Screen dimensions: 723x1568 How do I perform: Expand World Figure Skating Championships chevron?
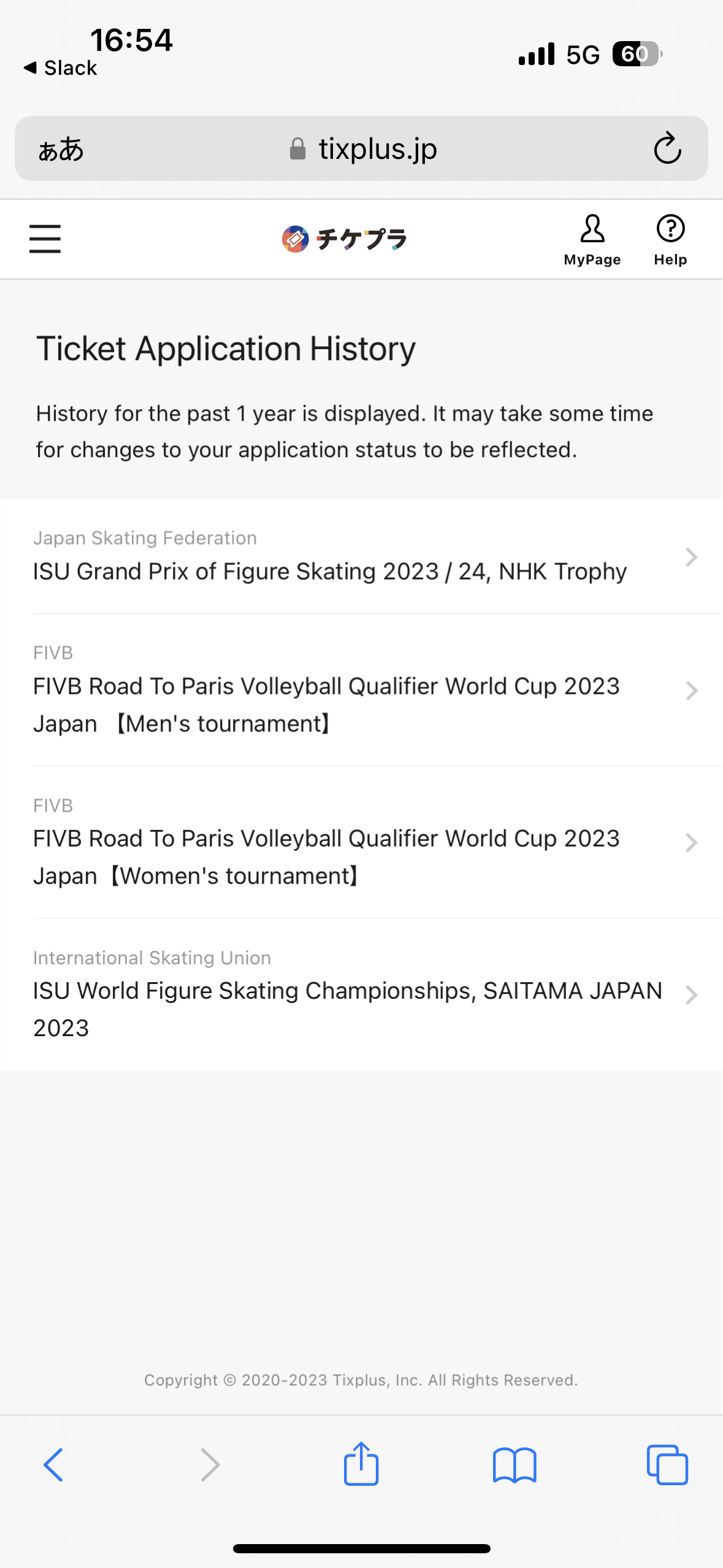[691, 994]
